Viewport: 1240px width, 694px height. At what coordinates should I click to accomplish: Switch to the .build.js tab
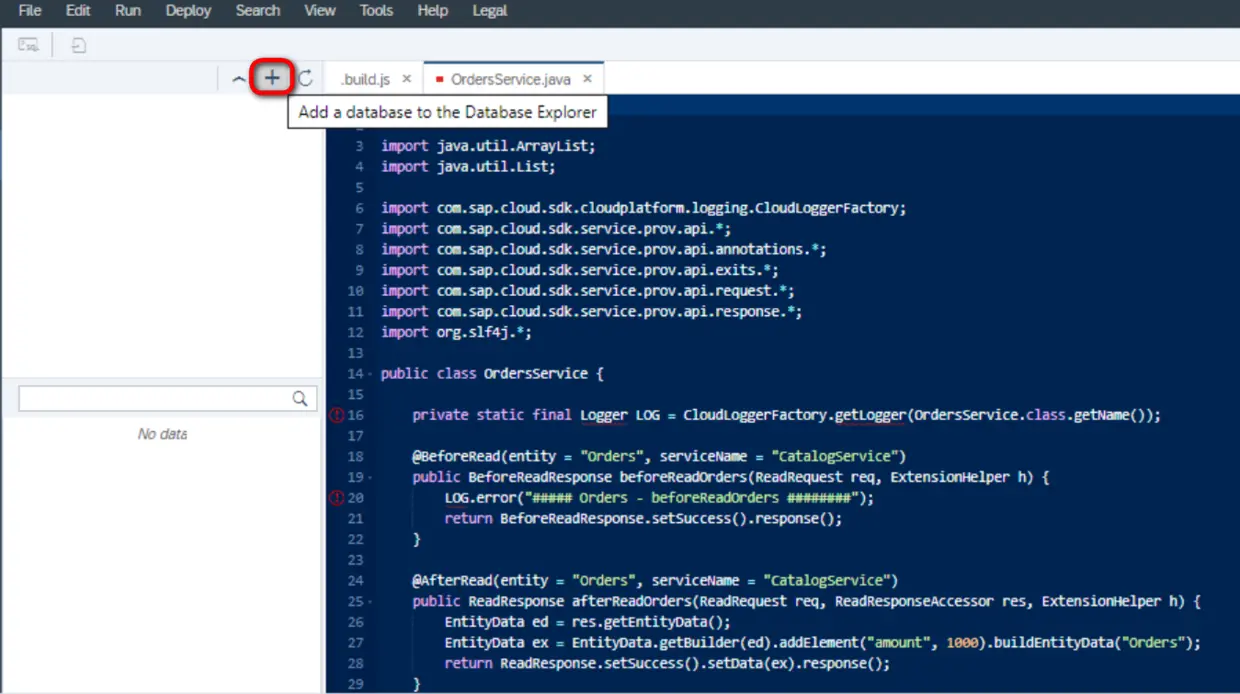tap(365, 79)
